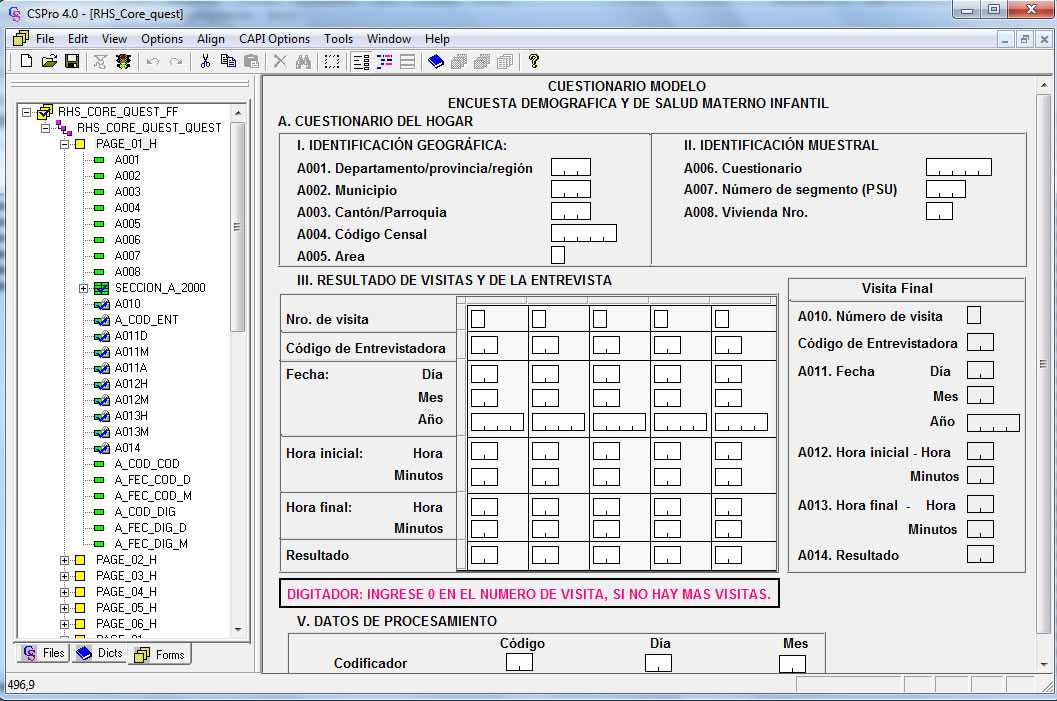The image size is (1057, 701).
Task: Open the CAPI Options menu
Action: pyautogui.click(x=274, y=39)
